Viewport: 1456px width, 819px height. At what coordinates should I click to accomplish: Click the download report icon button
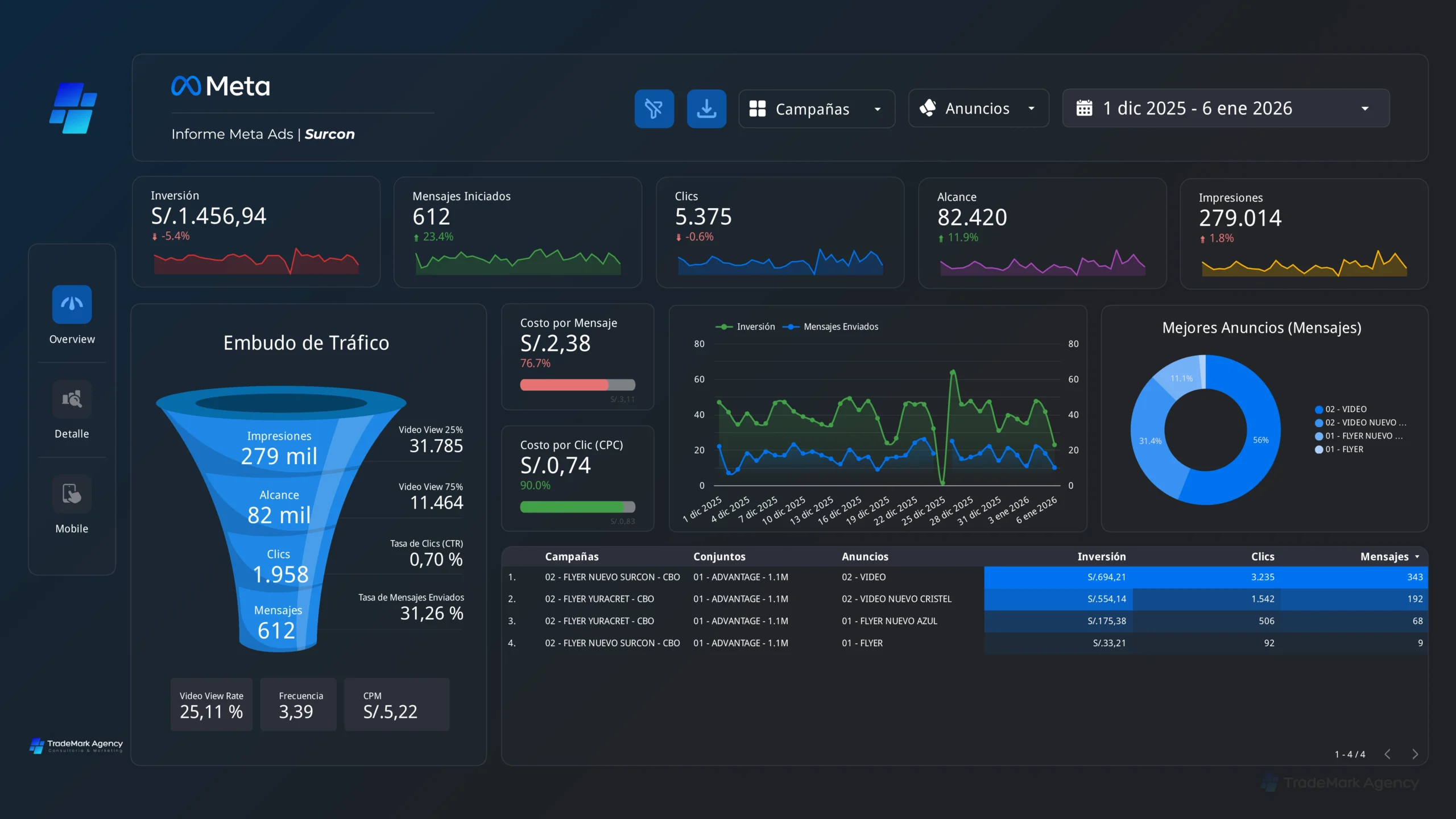pyautogui.click(x=706, y=109)
